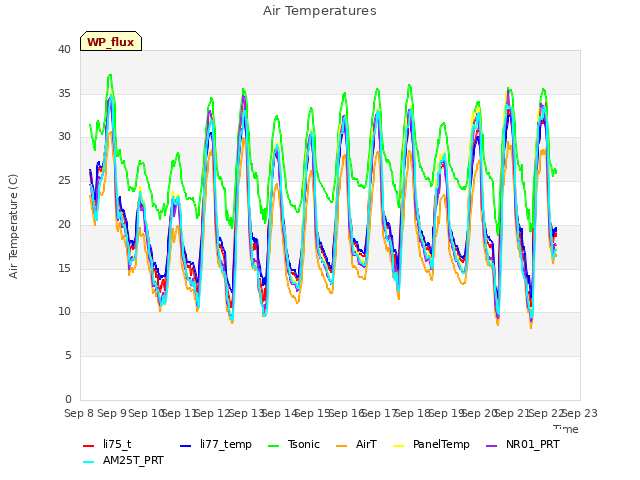Viewport: 640px width, 480px height.
Task: Click the Tsonic legend entry
Action: (x=294, y=444)
